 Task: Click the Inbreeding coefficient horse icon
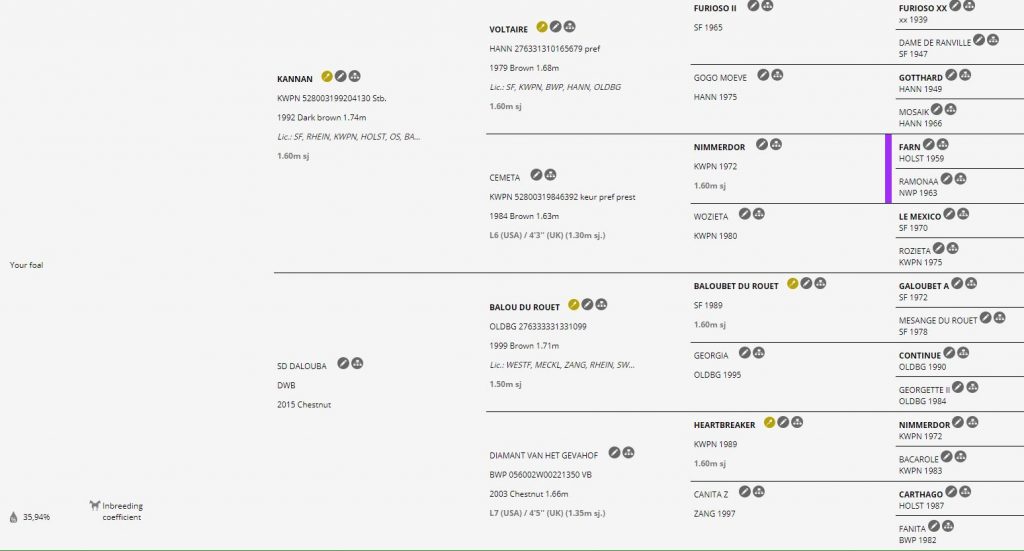pos(95,505)
